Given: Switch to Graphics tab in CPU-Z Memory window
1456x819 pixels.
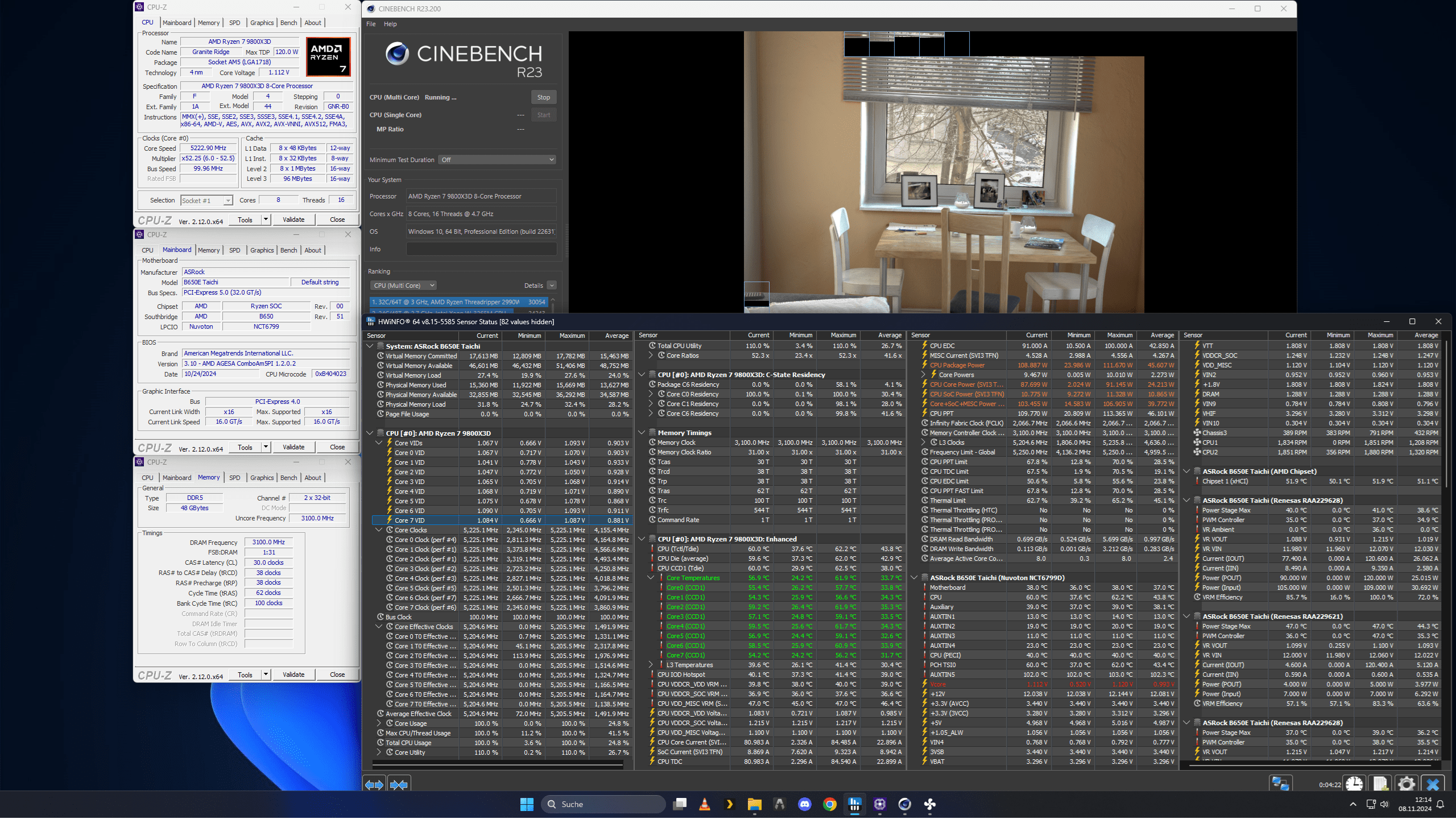Looking at the screenshot, I should (262, 478).
